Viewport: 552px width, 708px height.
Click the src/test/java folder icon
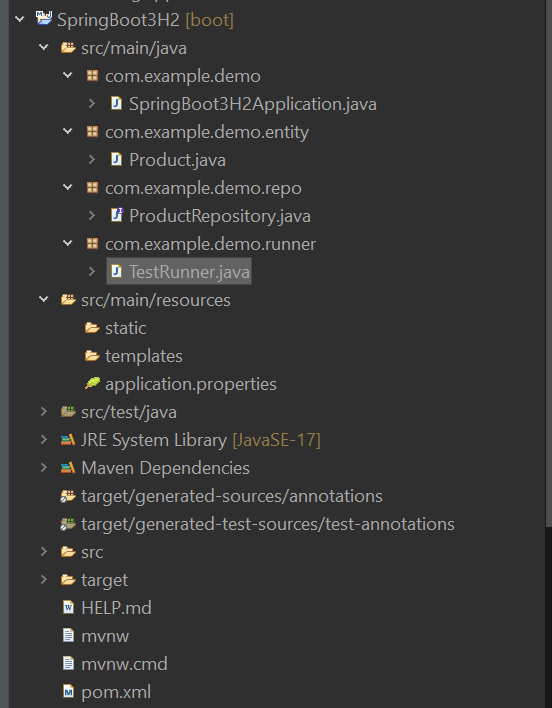click(68, 411)
